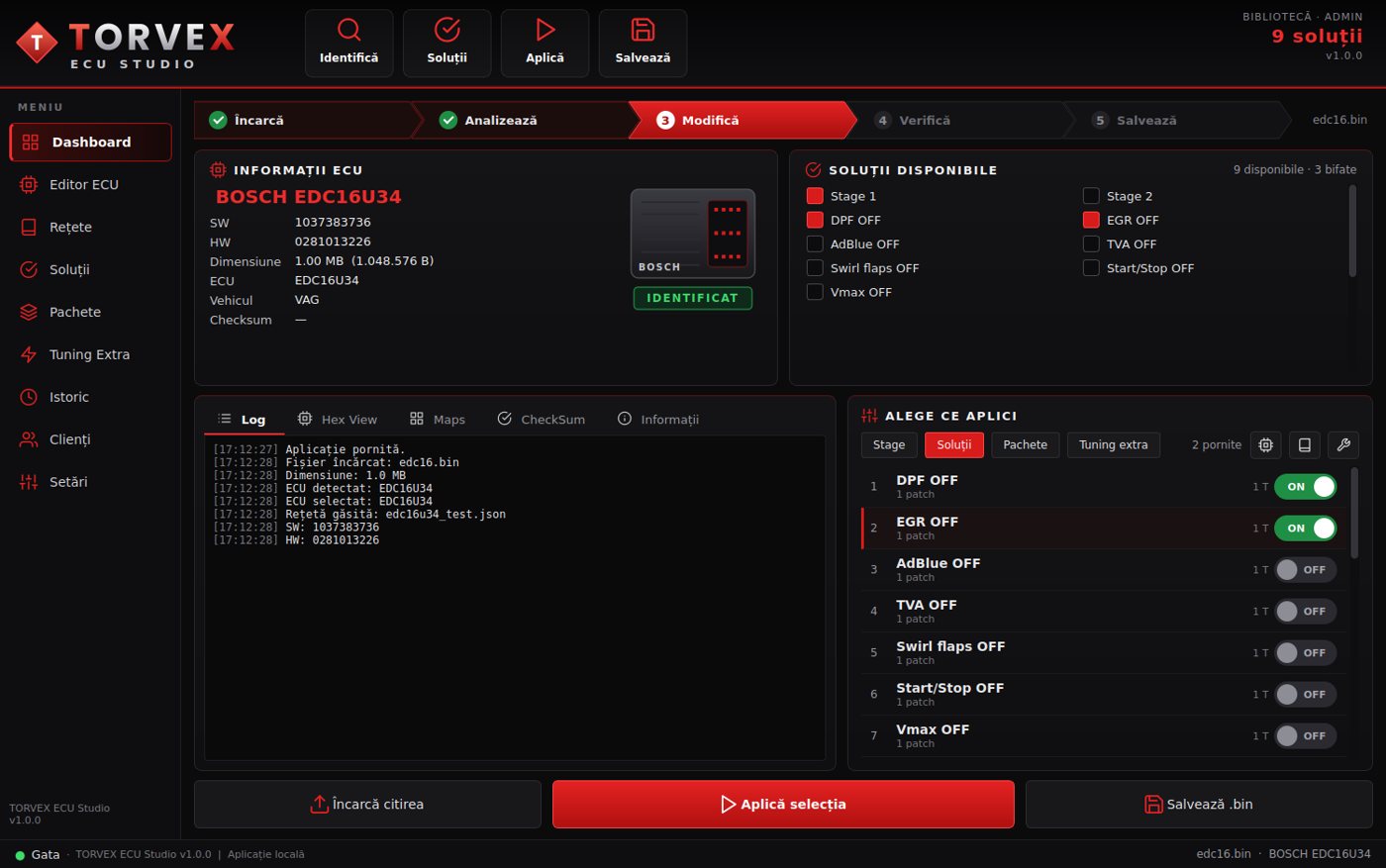Screen dimensions: 1386x868
Task: Click the chip icon button beside 2 pornite
Action: coord(1266,445)
